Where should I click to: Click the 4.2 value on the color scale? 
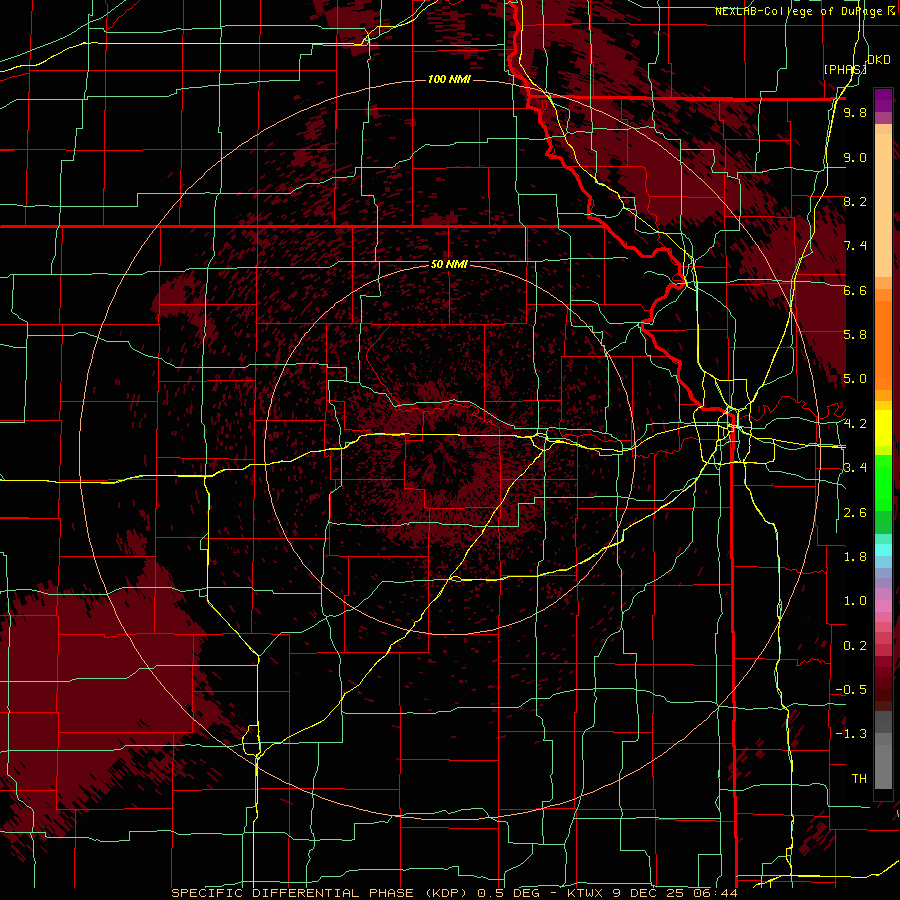[x=855, y=424]
